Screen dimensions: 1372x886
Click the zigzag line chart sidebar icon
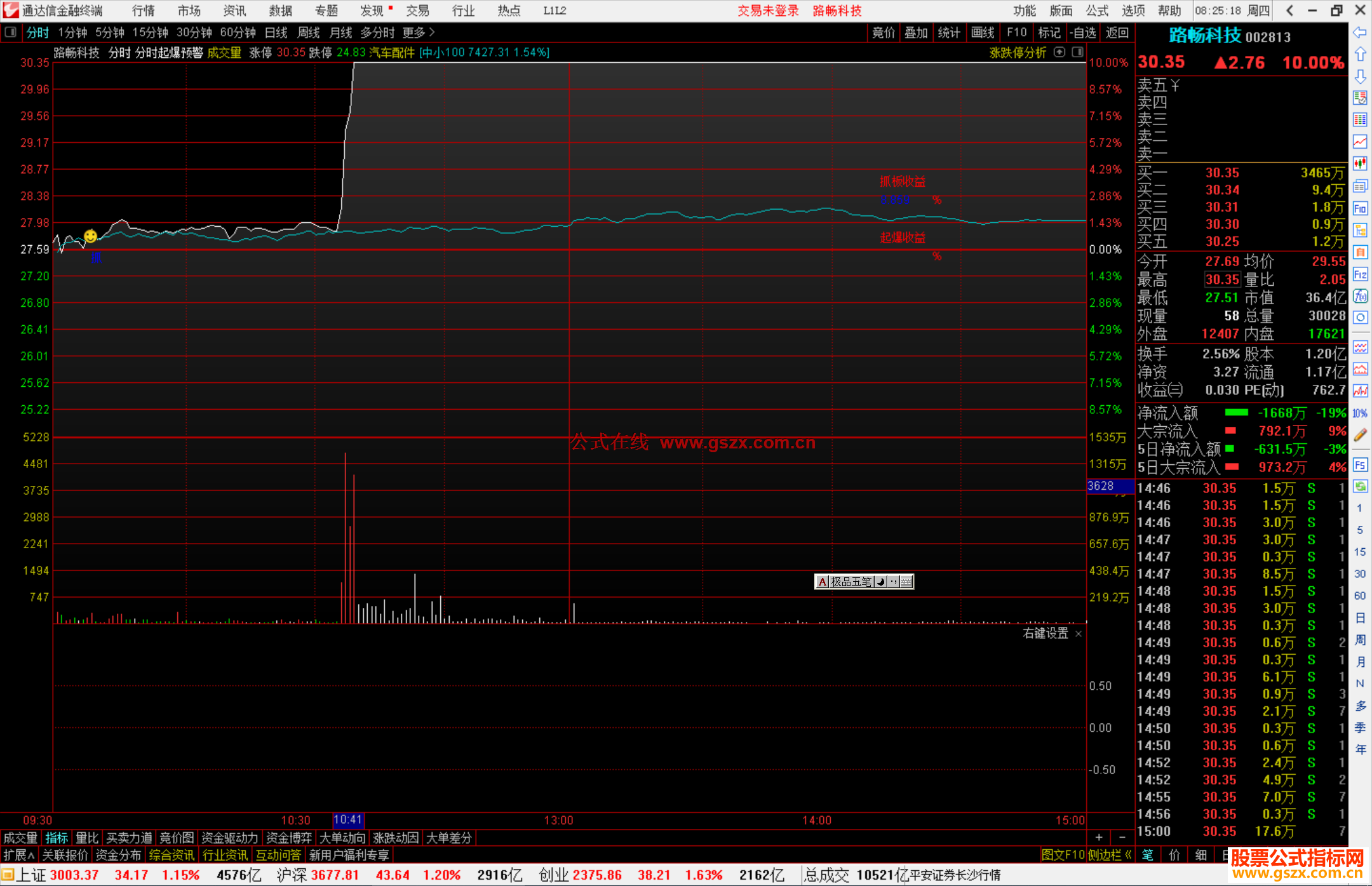[x=1360, y=391]
